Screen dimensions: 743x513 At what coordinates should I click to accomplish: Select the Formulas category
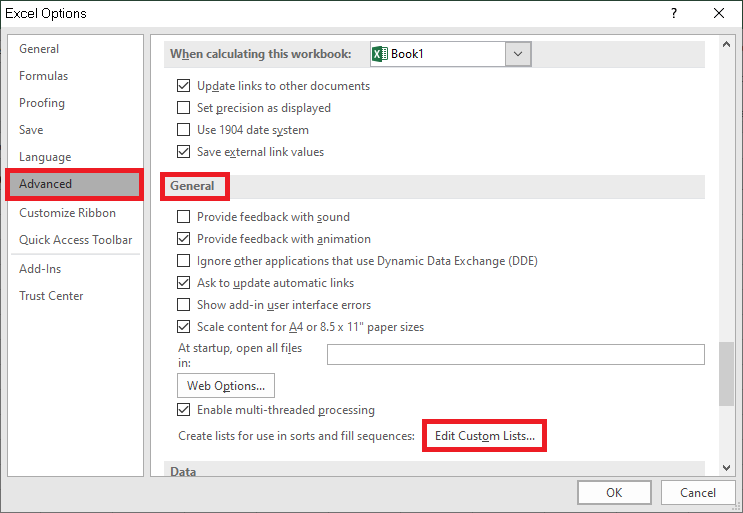coord(43,76)
